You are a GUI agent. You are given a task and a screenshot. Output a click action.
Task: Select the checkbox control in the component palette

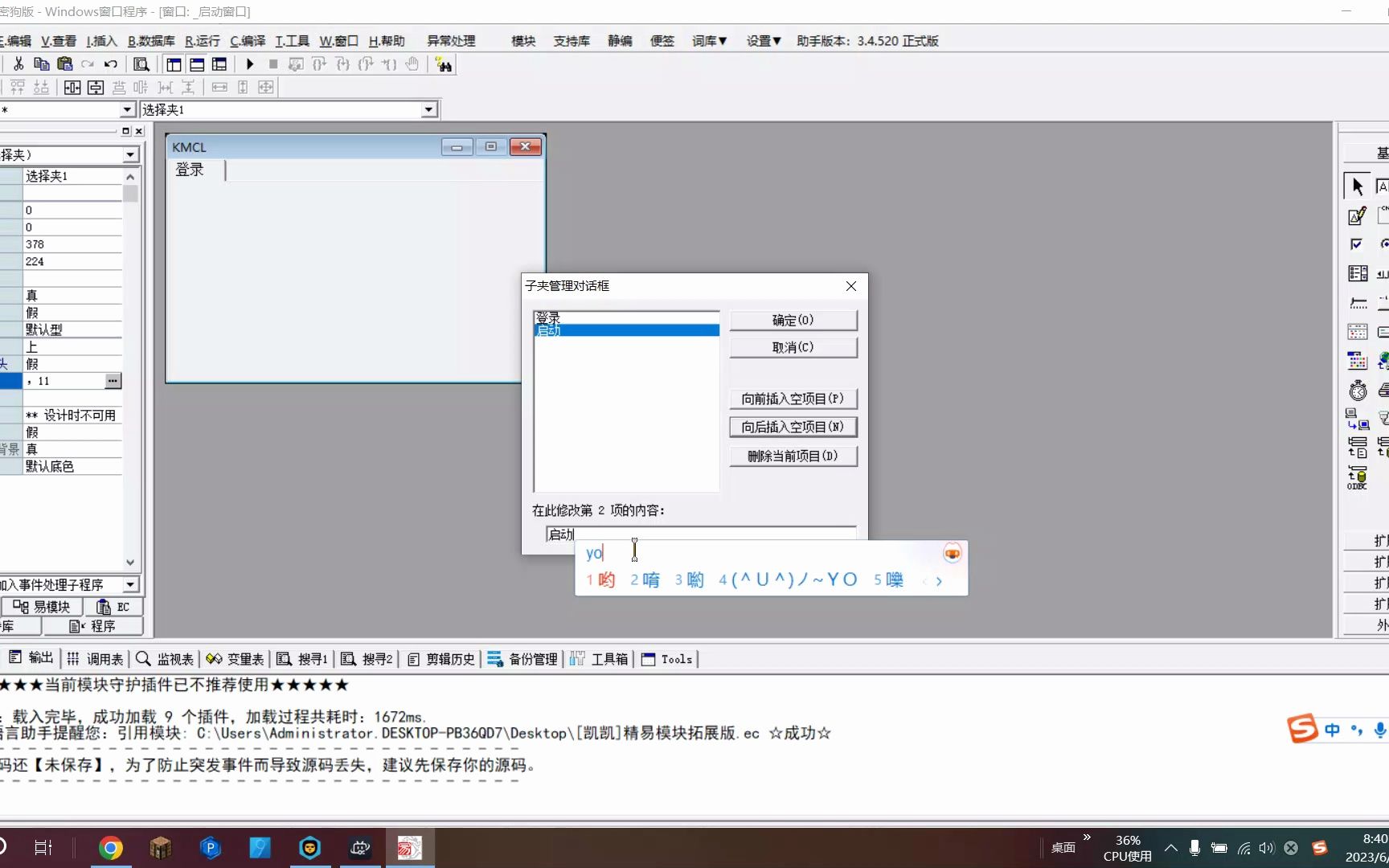[1356, 244]
